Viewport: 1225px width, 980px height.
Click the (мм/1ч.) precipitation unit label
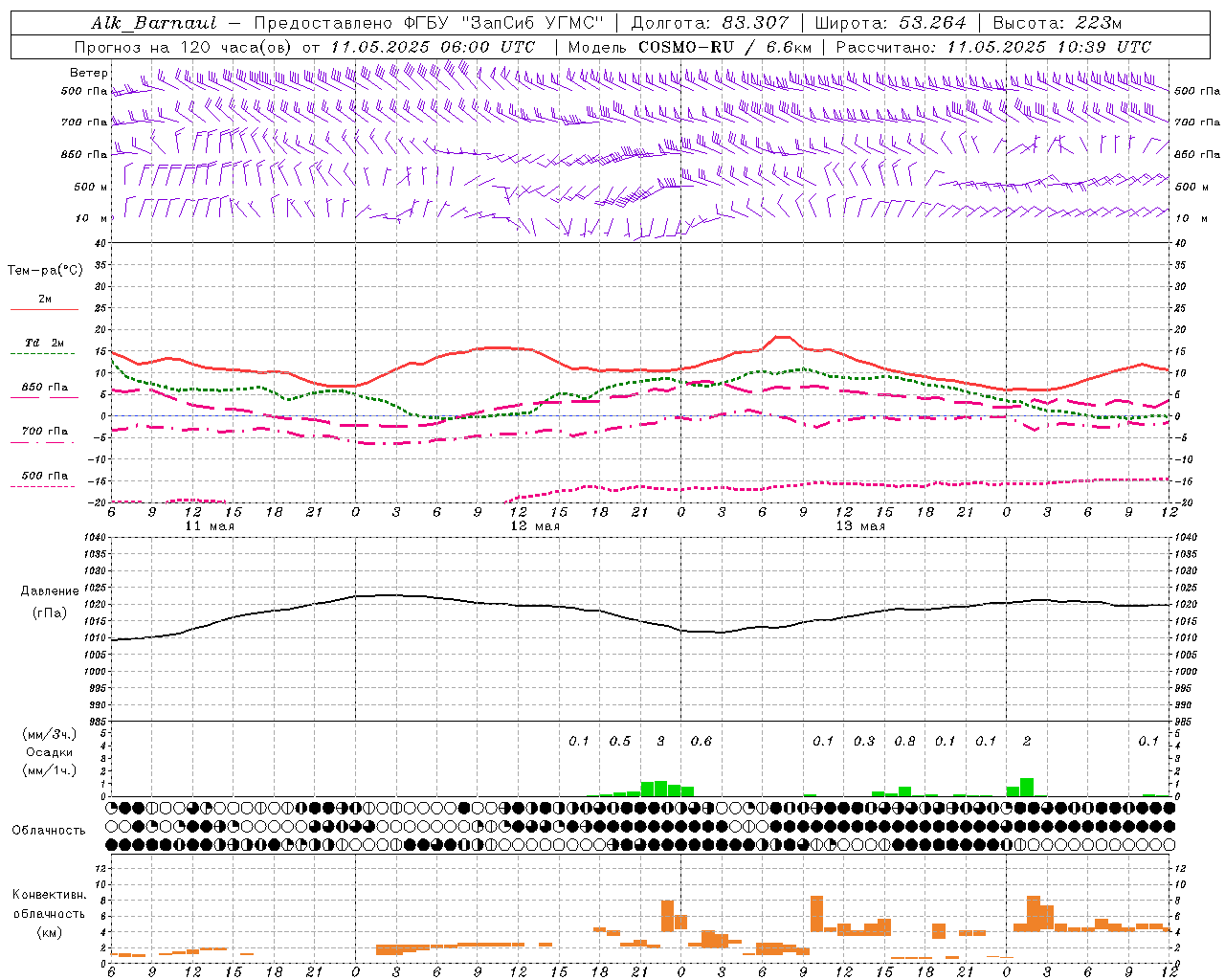[x=50, y=770]
